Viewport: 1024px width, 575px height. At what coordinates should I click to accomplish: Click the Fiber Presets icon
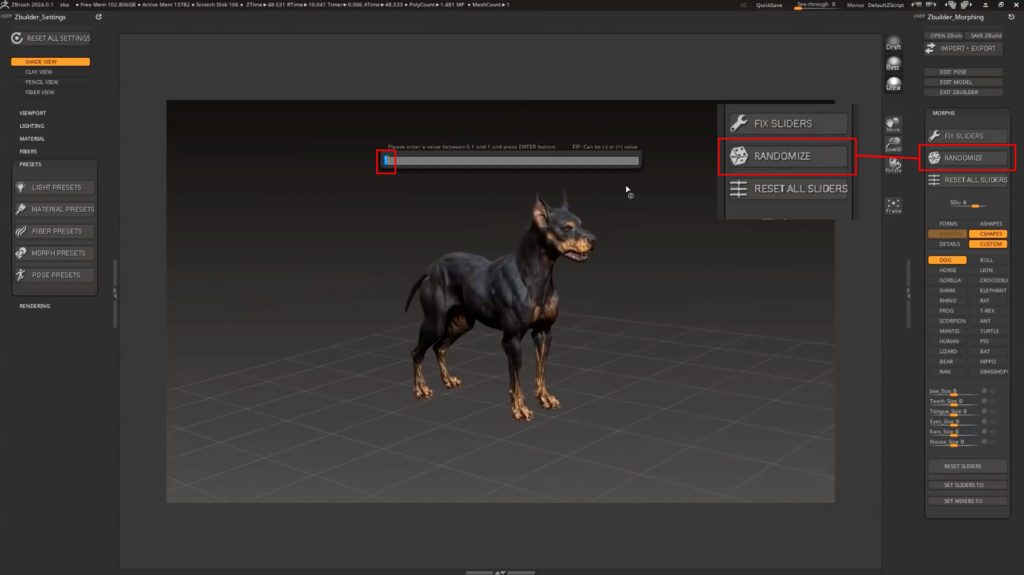tap(22, 231)
